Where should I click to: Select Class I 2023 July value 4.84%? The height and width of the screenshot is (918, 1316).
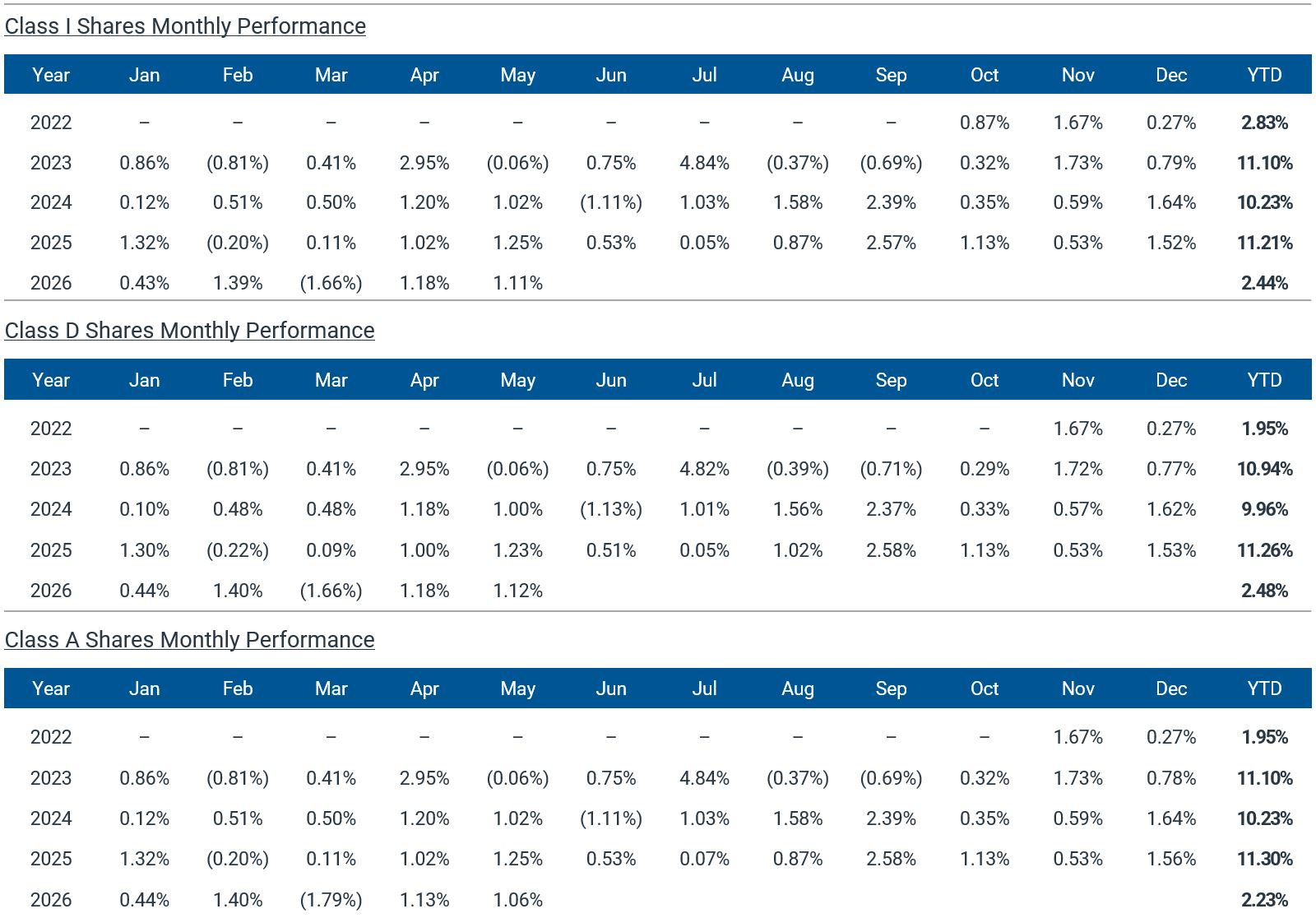pyautogui.click(x=704, y=163)
